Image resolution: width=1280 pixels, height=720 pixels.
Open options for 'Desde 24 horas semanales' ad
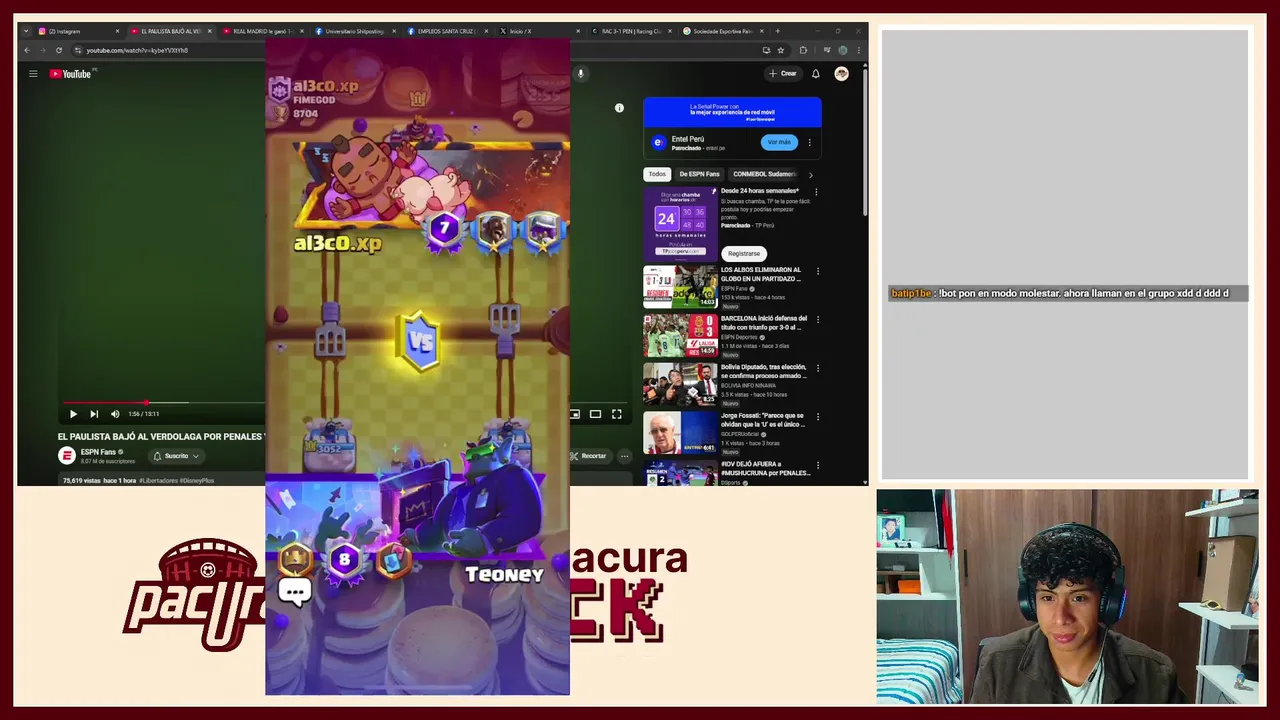click(816, 192)
